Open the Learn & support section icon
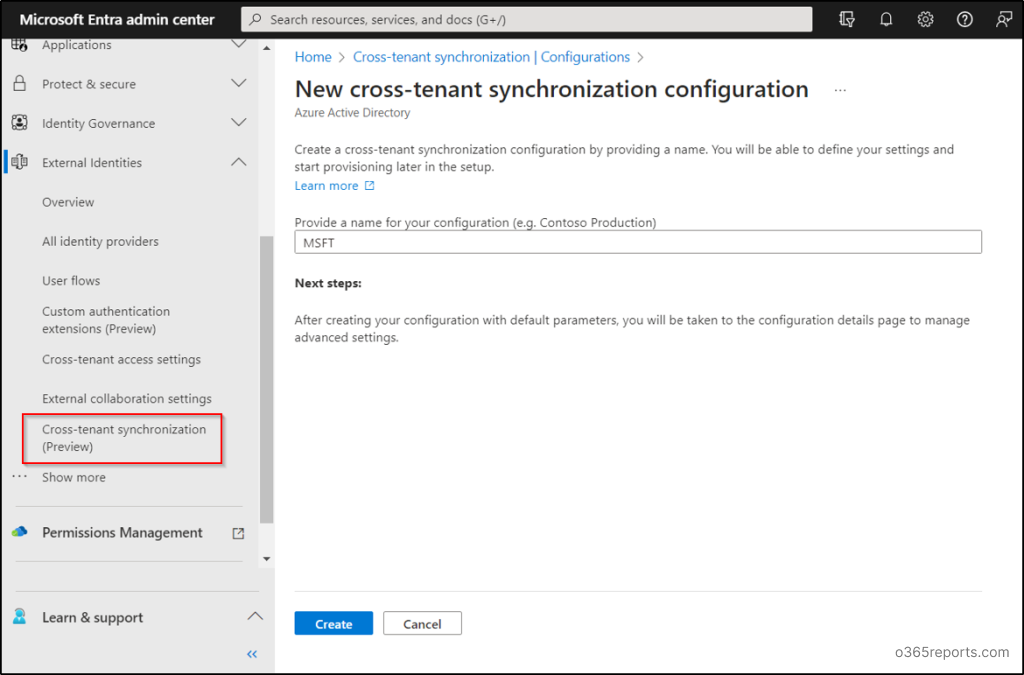1024x675 pixels. click(19, 617)
